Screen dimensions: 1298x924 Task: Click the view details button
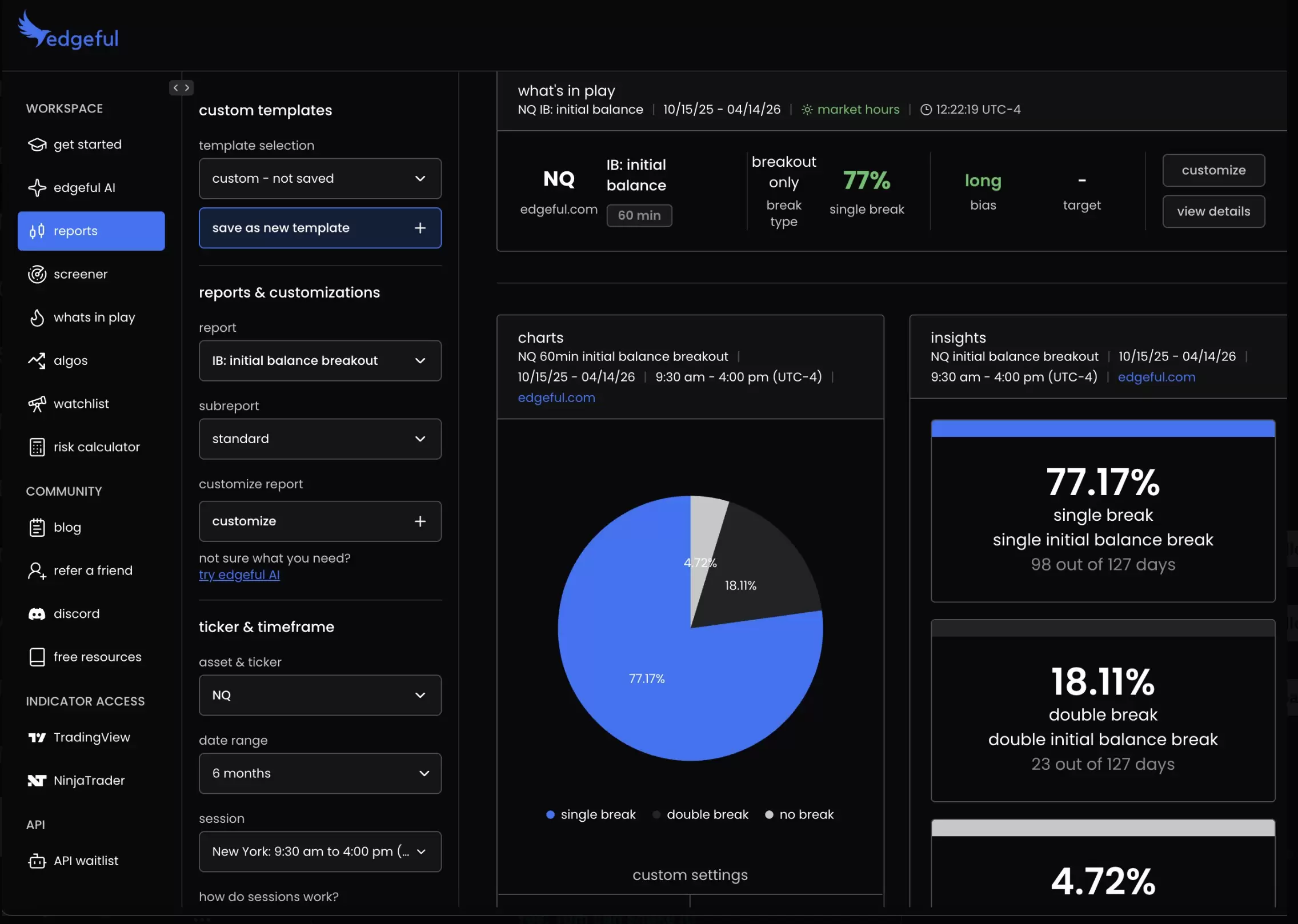(1213, 212)
